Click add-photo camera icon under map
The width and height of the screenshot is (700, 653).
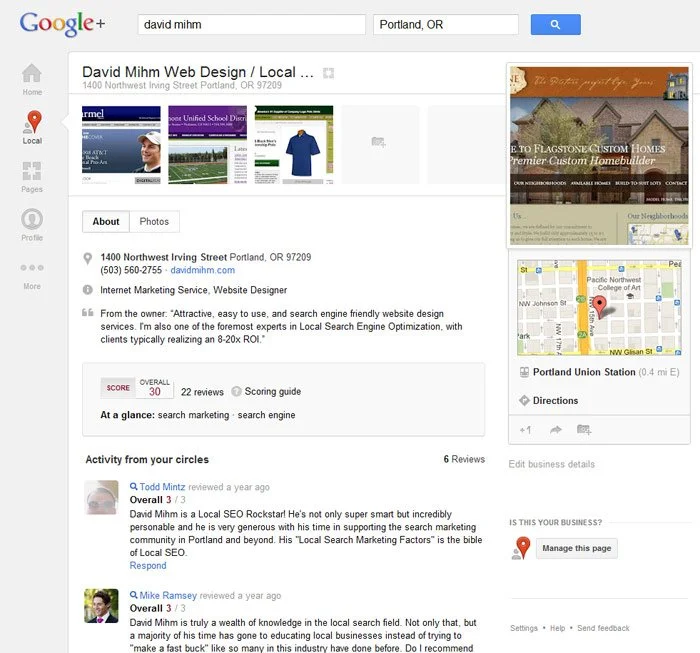click(x=584, y=430)
